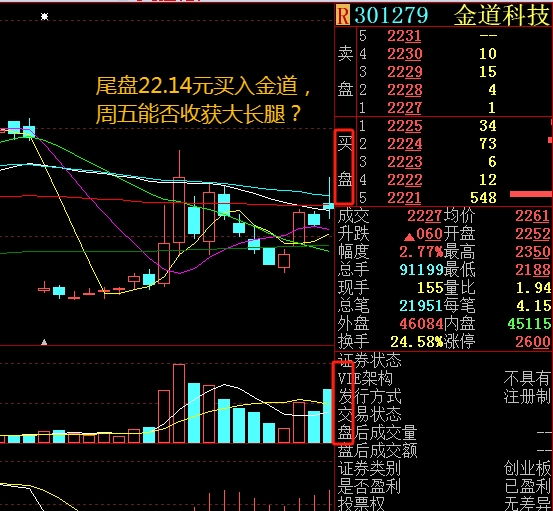Click the 发行方式 value 注册制
The width and height of the screenshot is (553, 511).
(x=527, y=396)
